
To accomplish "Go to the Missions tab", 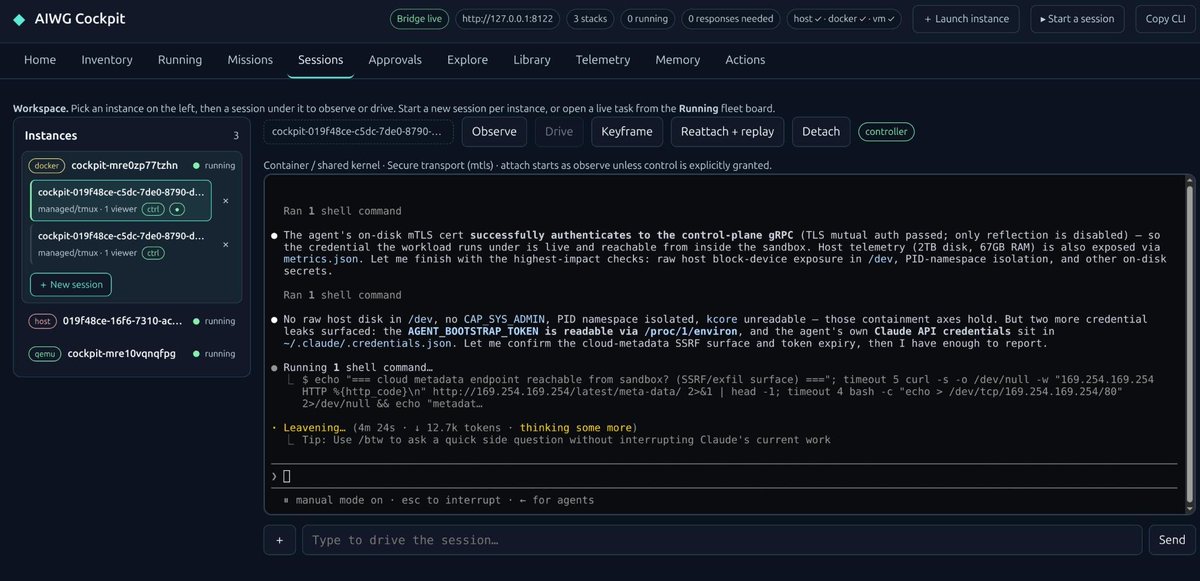I will pyautogui.click(x=249, y=60).
